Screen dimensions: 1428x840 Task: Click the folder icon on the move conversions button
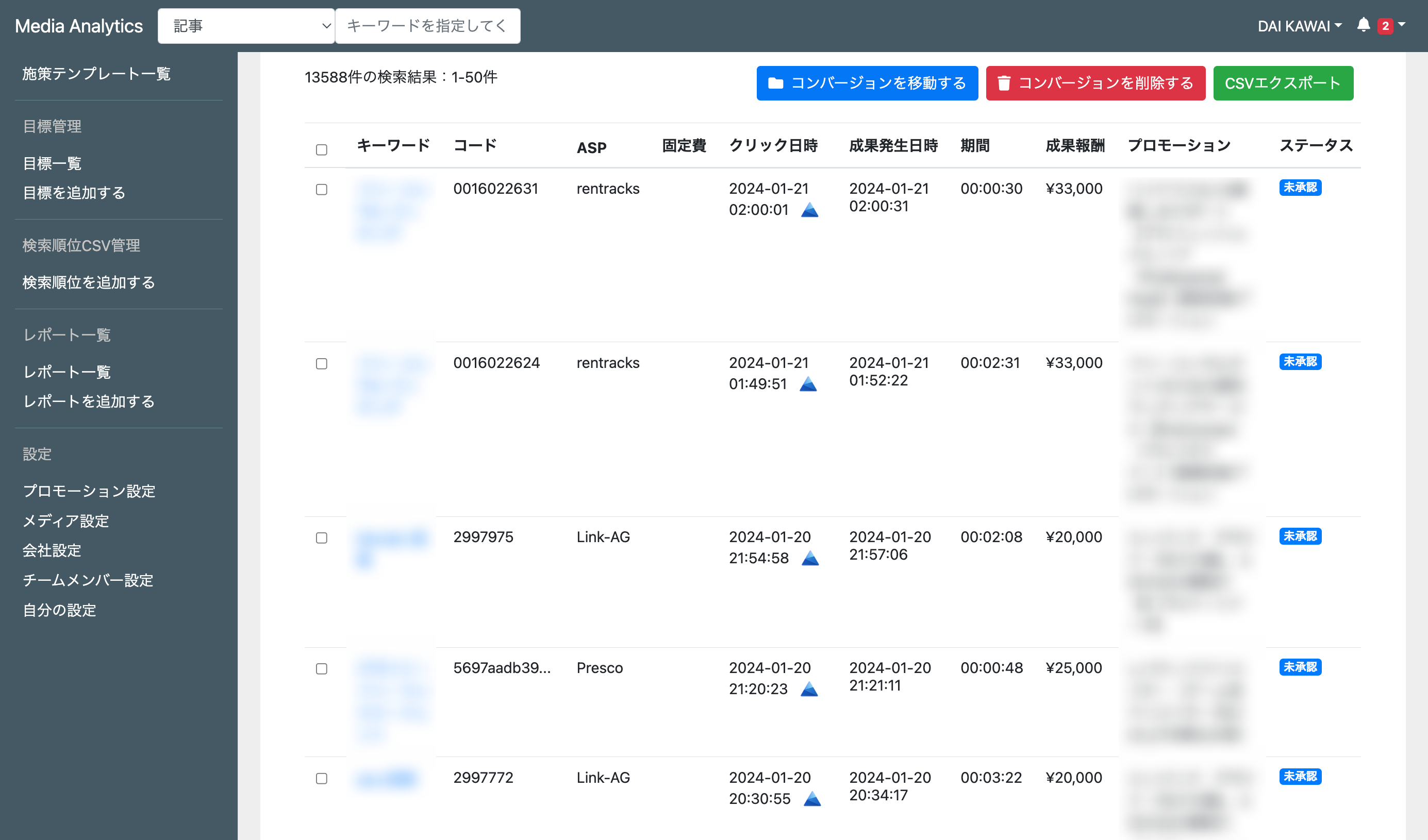click(x=775, y=83)
